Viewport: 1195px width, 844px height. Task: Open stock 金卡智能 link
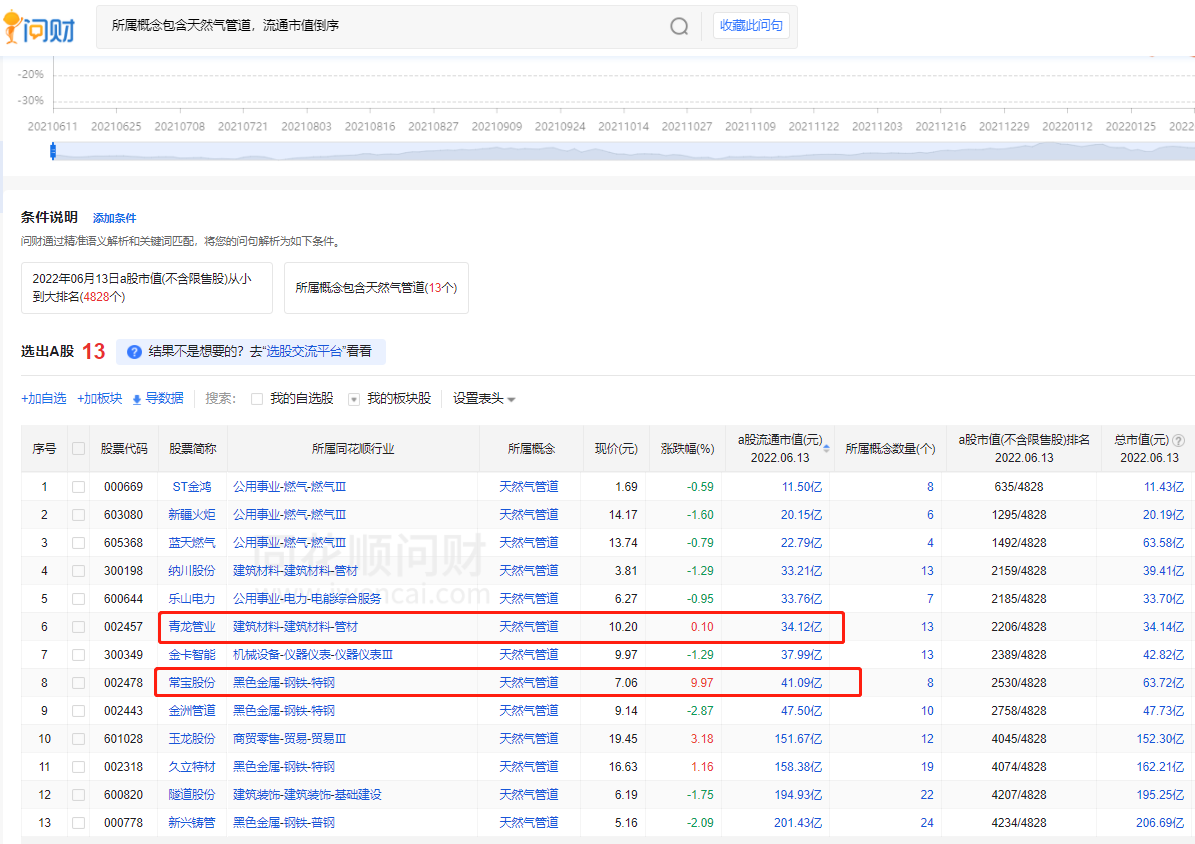[192, 654]
